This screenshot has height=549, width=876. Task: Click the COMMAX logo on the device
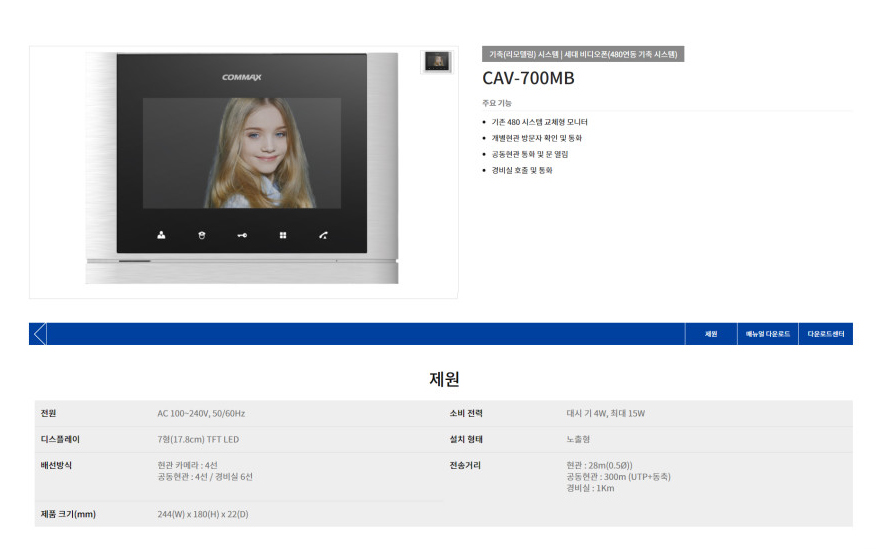(x=241, y=77)
